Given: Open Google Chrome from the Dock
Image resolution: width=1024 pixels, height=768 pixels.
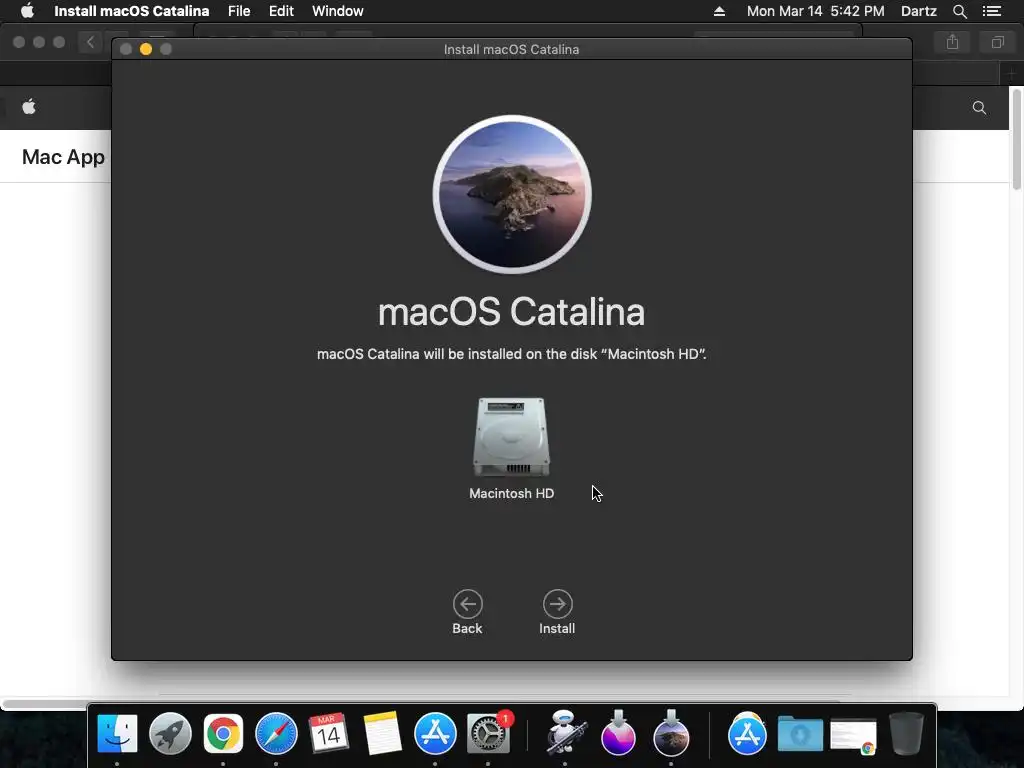Looking at the screenshot, I should [x=223, y=733].
